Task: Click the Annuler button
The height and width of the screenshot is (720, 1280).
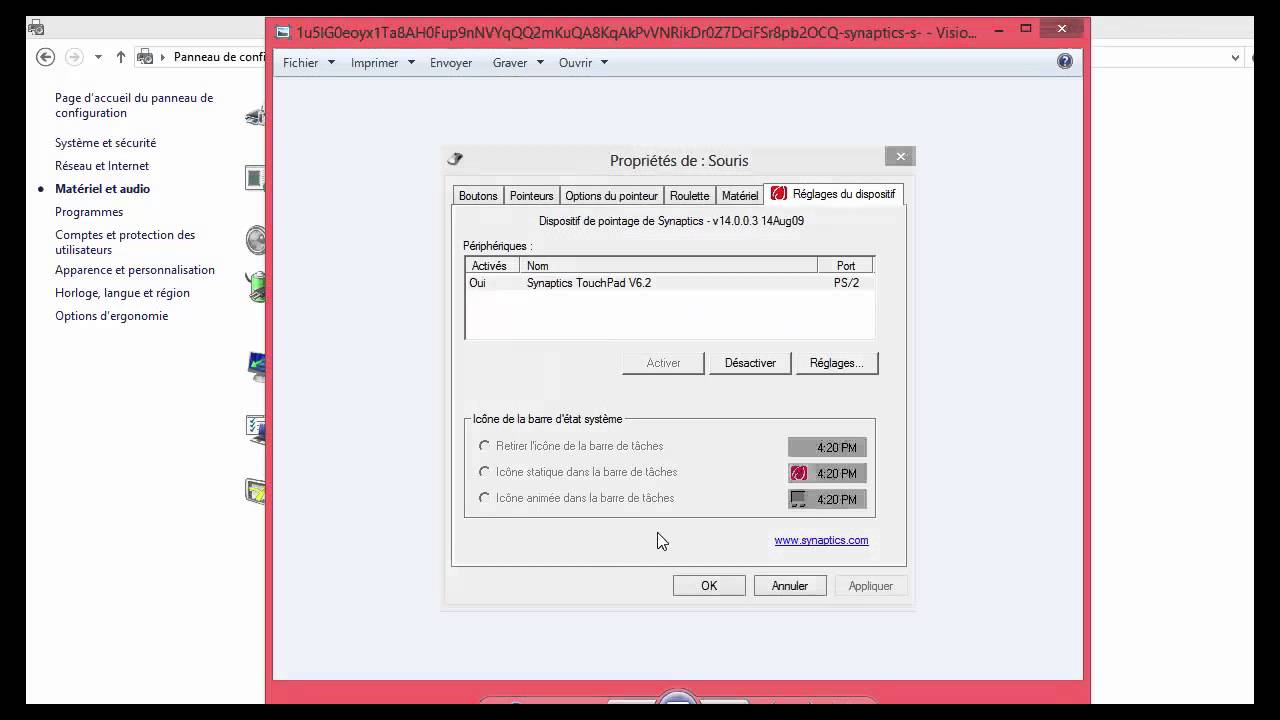Action: click(790, 586)
